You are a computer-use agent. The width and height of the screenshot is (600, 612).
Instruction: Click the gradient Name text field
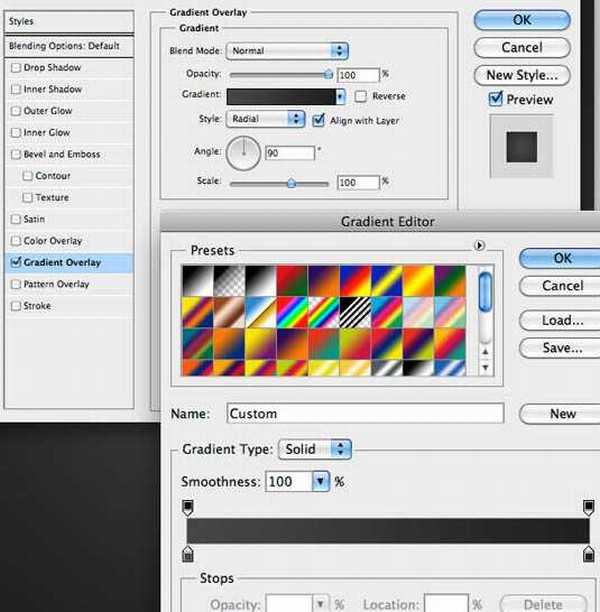(x=363, y=413)
